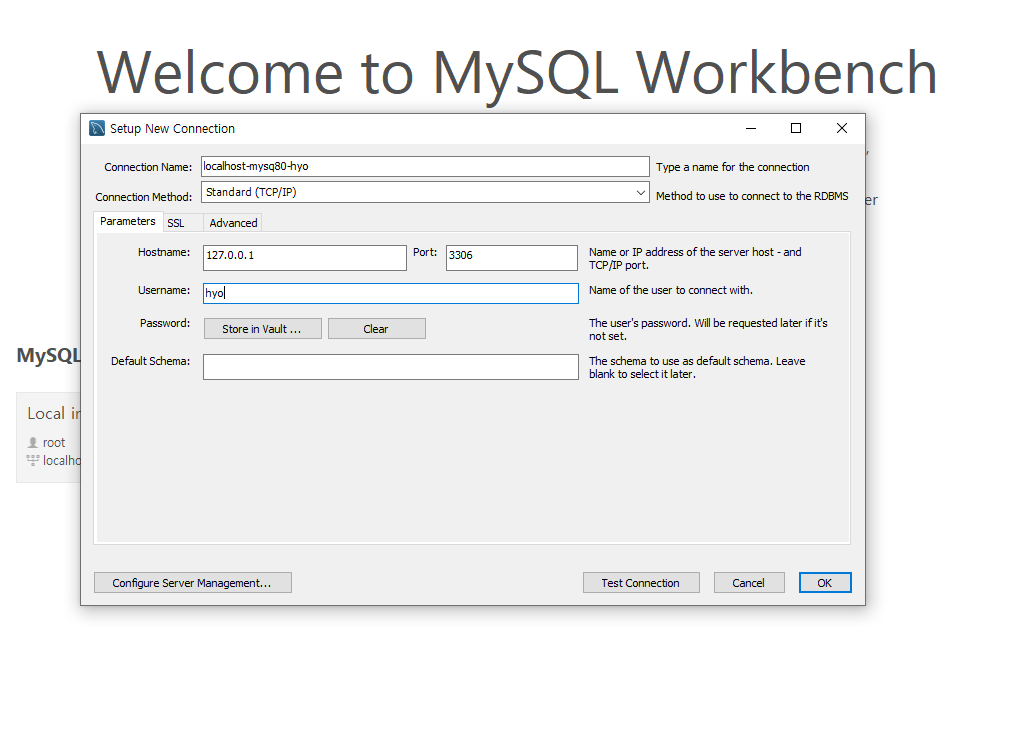Viewport: 1017px width, 746px height.
Task: Click the 'Type a name for the connection' hint
Action: [x=732, y=167]
